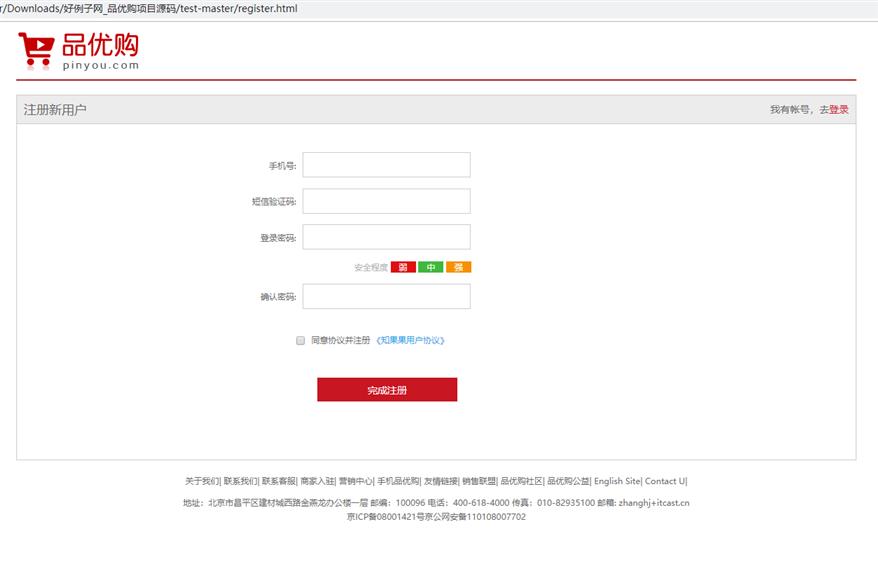This screenshot has width=878, height=561.
Task: Switch to English Site footer link
Action: click(616, 481)
